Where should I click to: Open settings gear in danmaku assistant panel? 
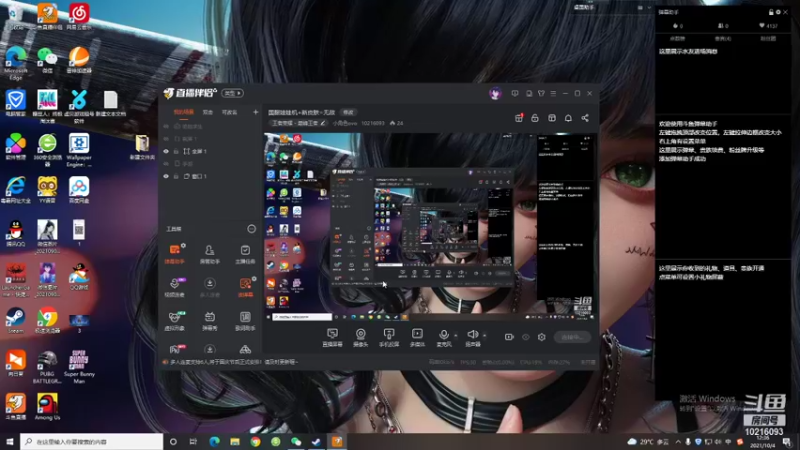point(778,12)
